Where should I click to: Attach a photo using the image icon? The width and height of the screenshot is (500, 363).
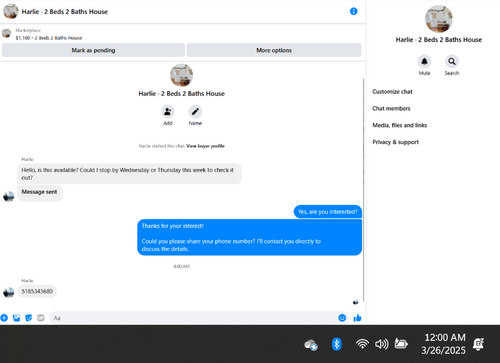(16, 318)
